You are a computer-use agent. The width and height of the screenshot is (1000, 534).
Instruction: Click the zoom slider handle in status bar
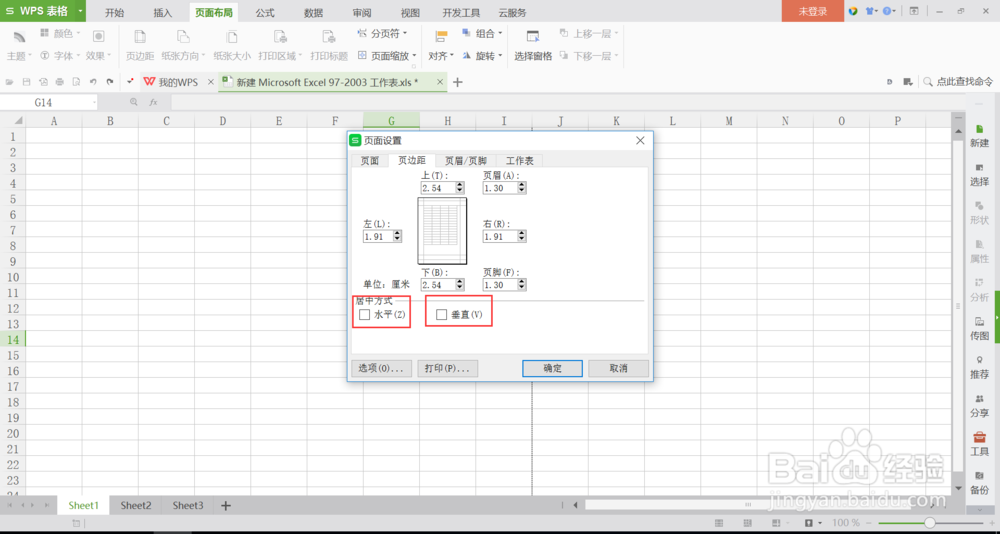pyautogui.click(x=930, y=523)
